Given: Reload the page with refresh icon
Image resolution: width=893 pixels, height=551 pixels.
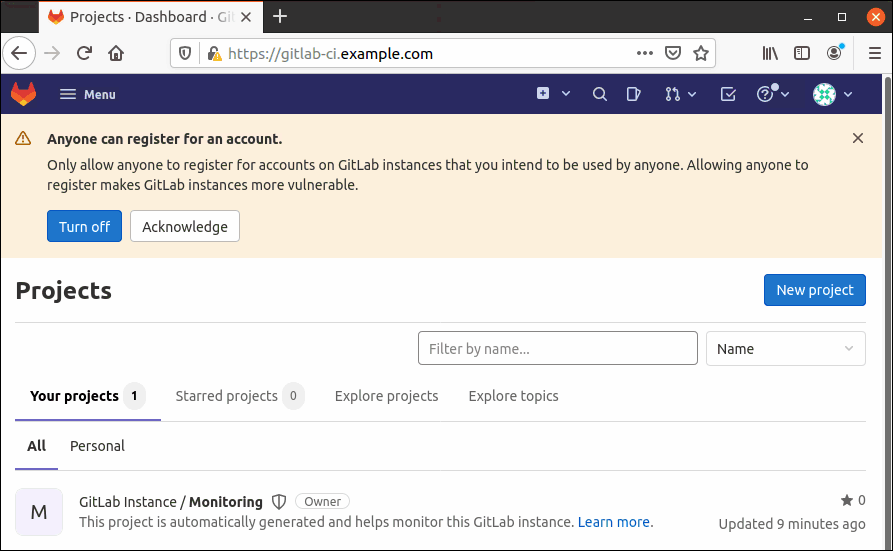Looking at the screenshot, I should pyautogui.click(x=84, y=54).
